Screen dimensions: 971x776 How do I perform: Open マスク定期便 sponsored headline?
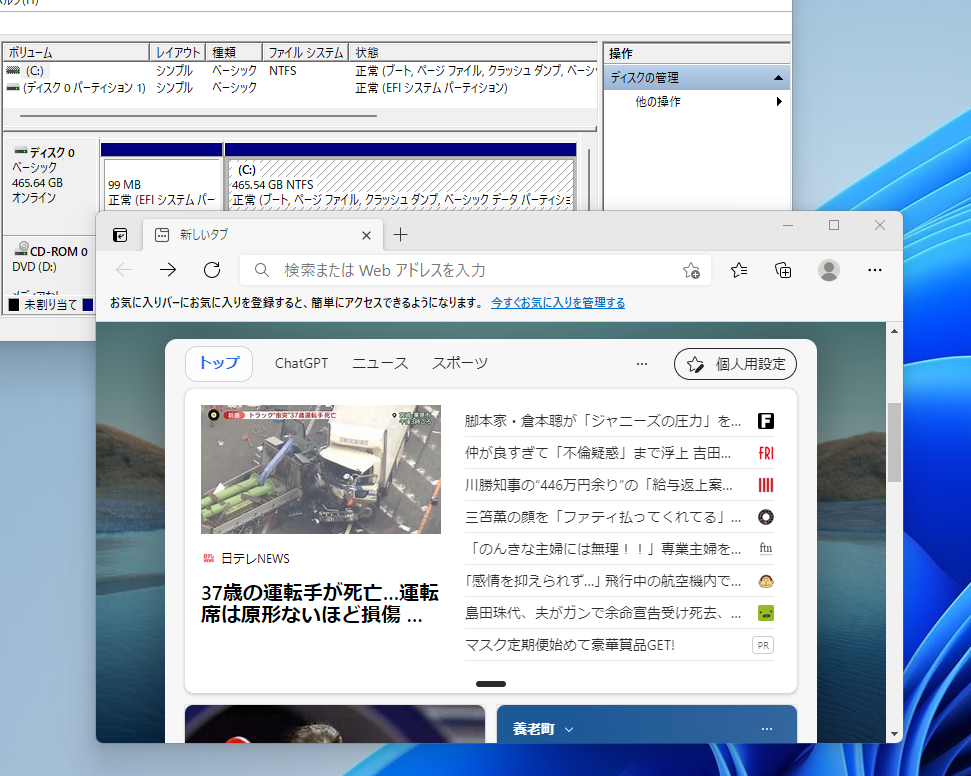click(570, 645)
